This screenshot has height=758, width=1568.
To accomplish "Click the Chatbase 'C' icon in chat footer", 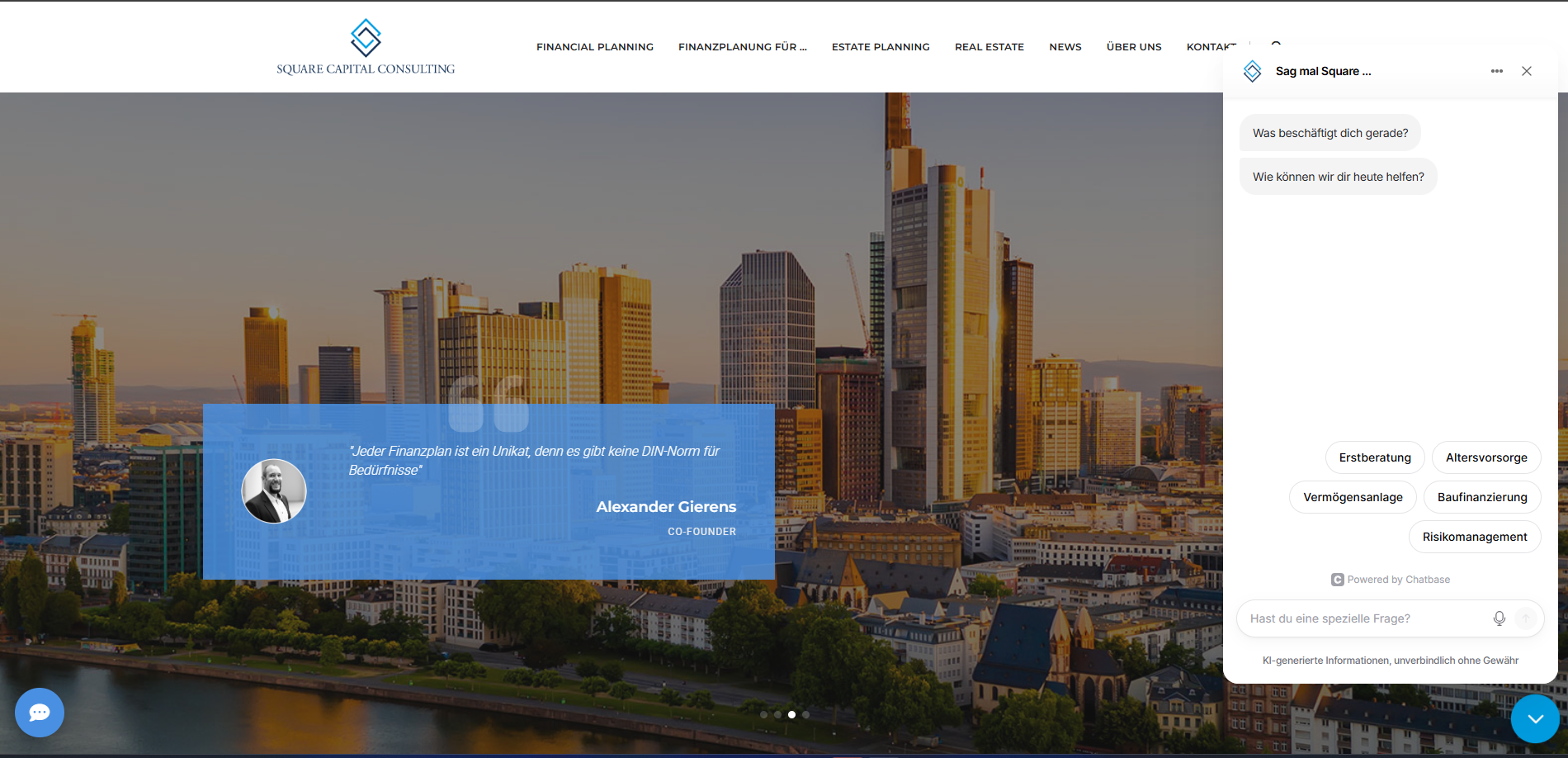I will coord(1337,579).
